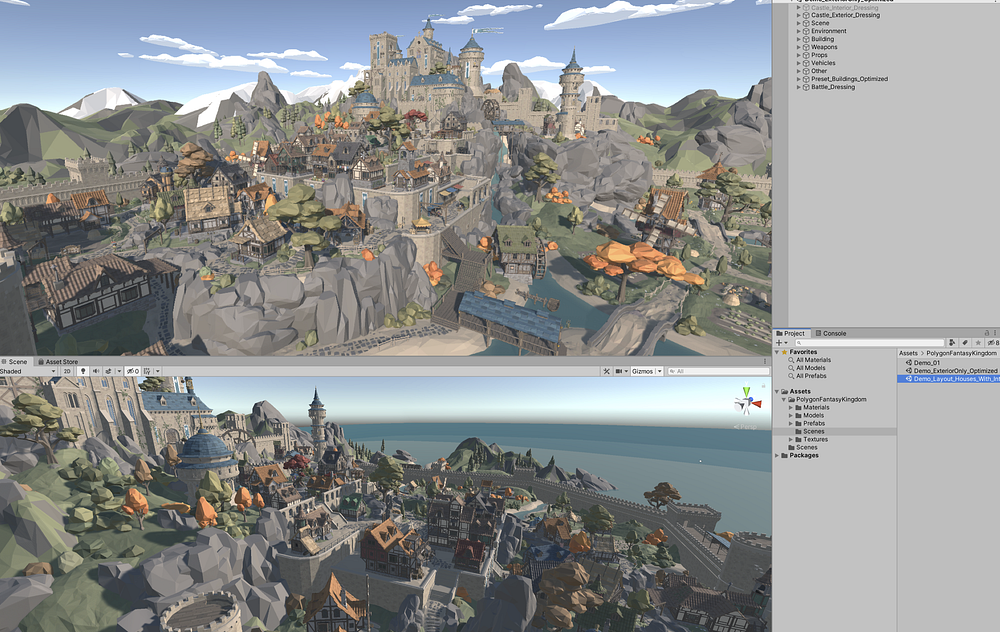
Task: Collapse the PolygonFantasyKingdom folder arrow
Action: click(x=784, y=399)
